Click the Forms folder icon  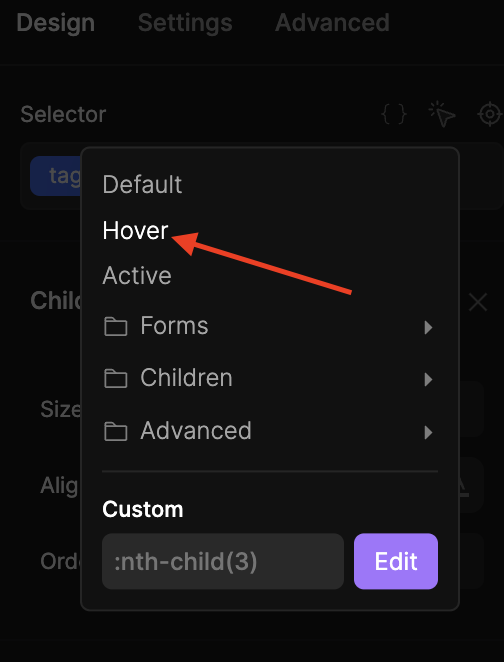(x=116, y=326)
